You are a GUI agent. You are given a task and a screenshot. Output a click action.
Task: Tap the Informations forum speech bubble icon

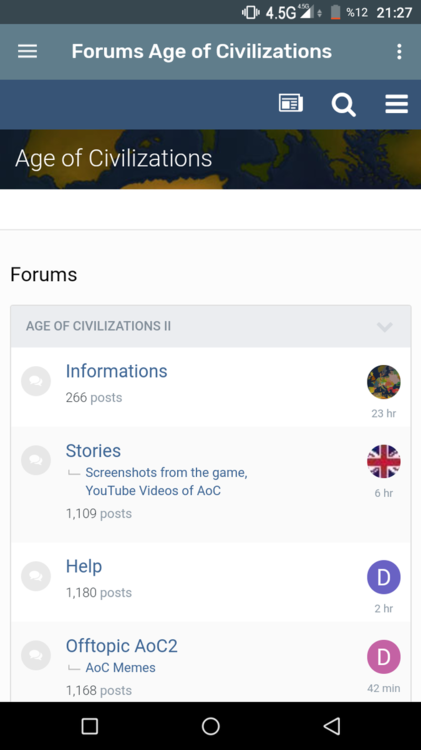tap(36, 381)
